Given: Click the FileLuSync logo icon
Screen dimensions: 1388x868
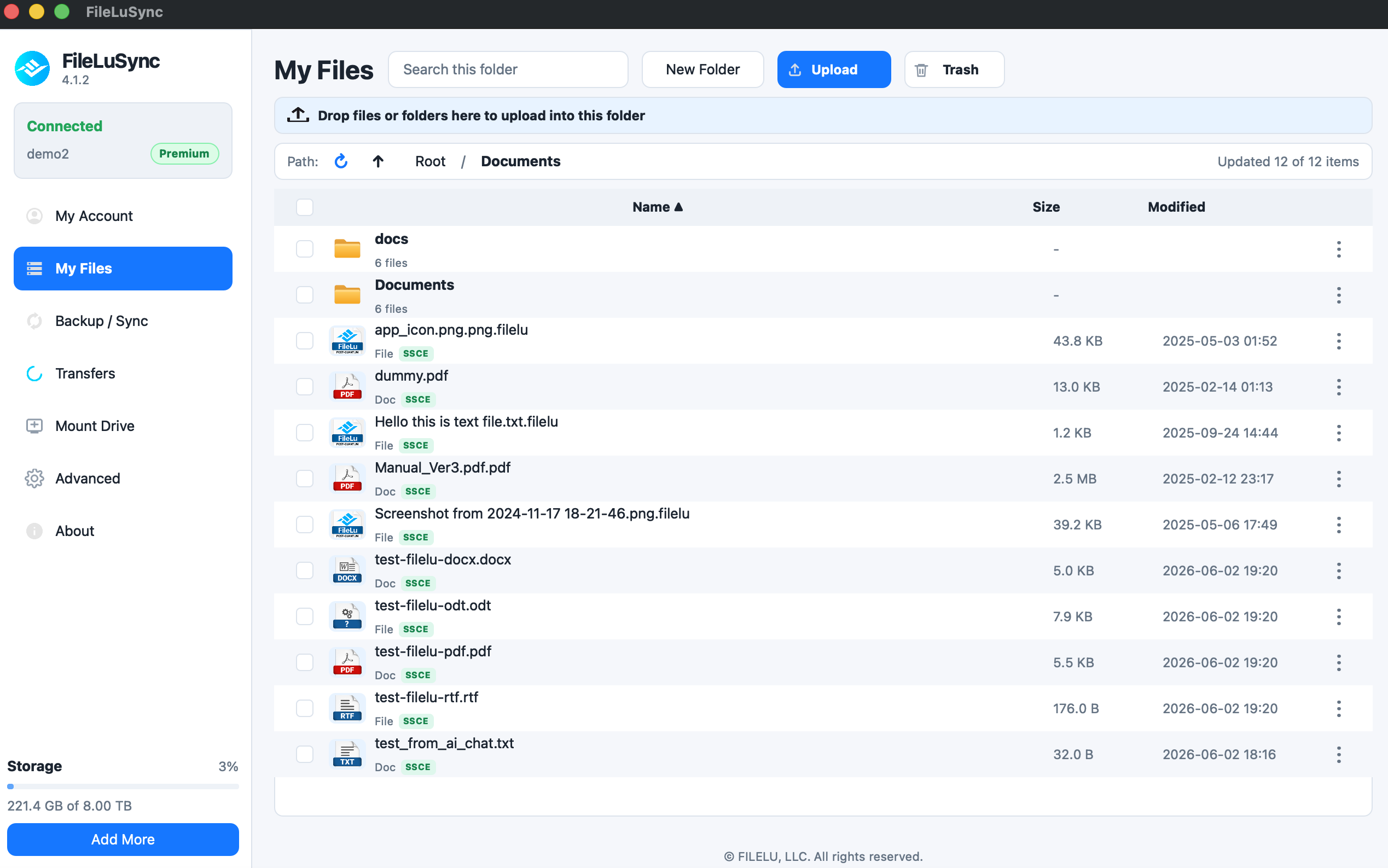Looking at the screenshot, I should point(32,68).
